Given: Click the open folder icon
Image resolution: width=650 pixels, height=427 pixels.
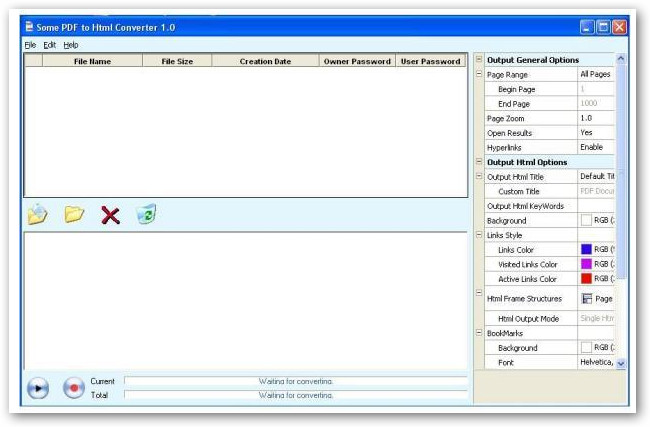Looking at the screenshot, I should pyautogui.click(x=74, y=214).
